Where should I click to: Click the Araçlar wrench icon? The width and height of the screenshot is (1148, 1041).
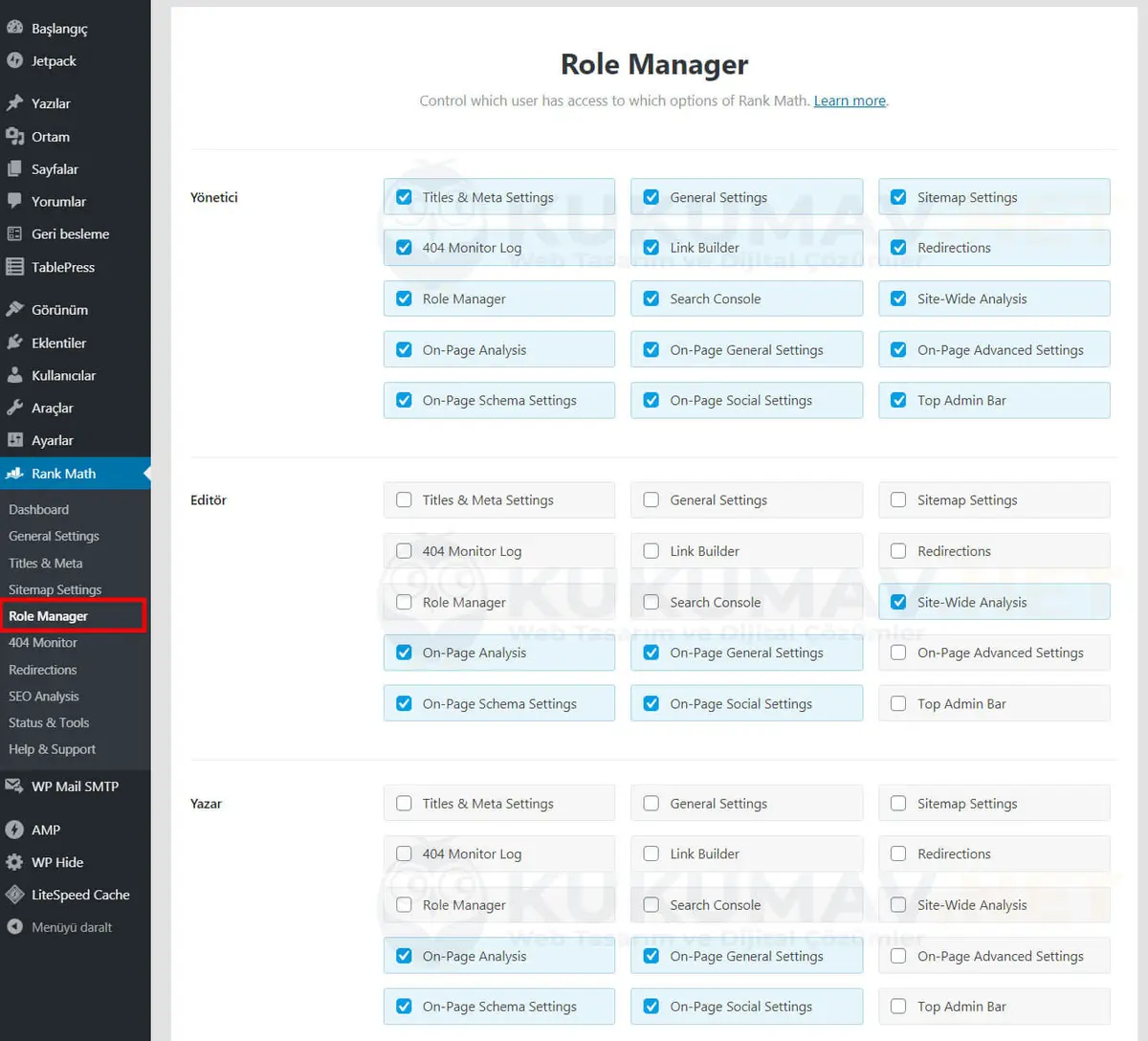[x=14, y=408]
